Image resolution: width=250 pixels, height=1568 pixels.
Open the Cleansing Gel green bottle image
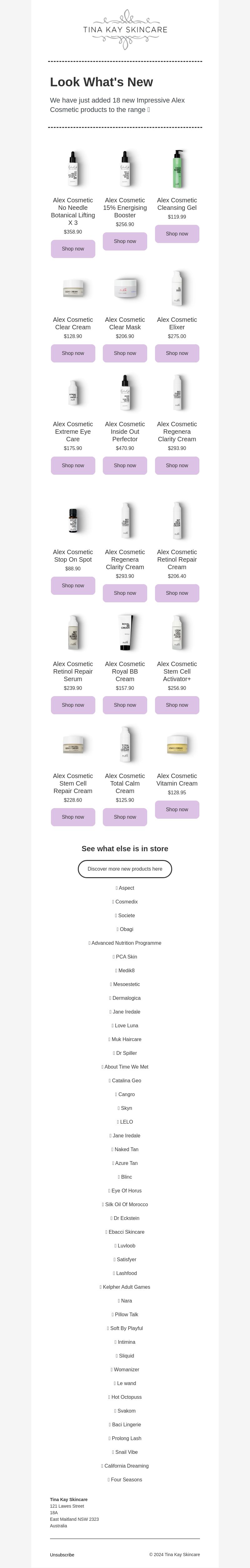click(177, 169)
